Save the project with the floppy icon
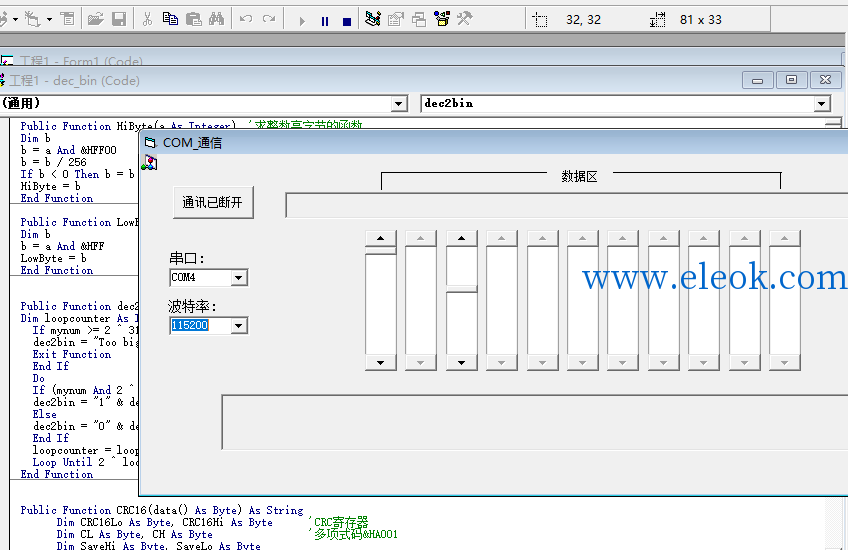Image resolution: width=848 pixels, height=550 pixels. pos(119,20)
